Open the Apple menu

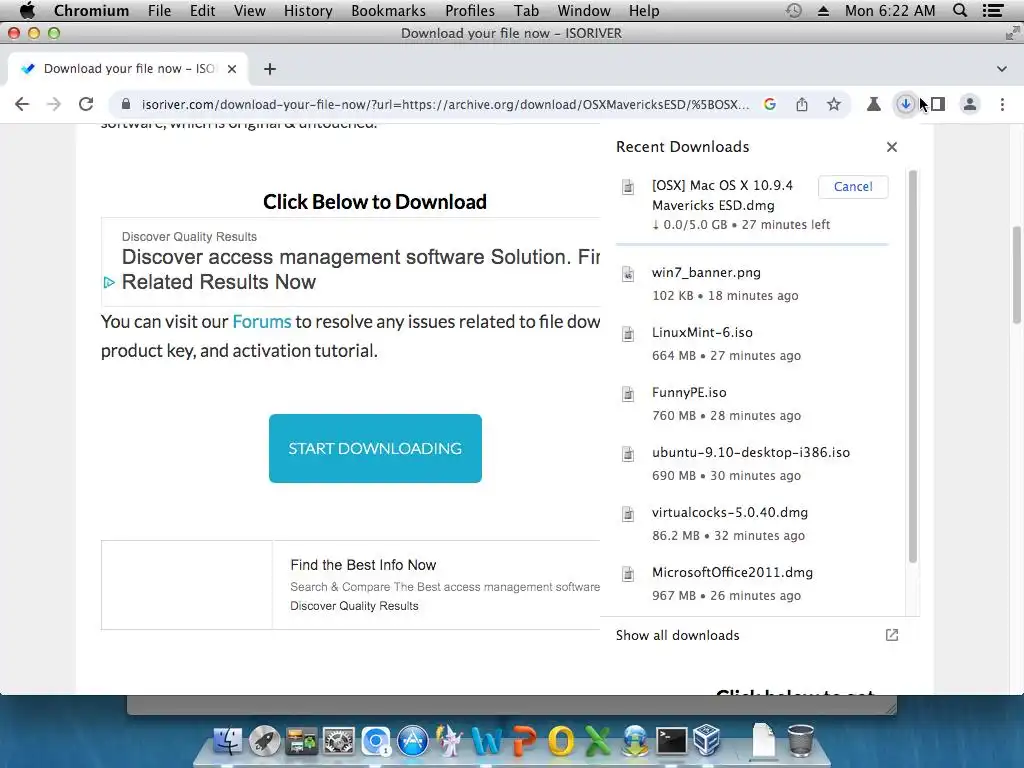27,11
